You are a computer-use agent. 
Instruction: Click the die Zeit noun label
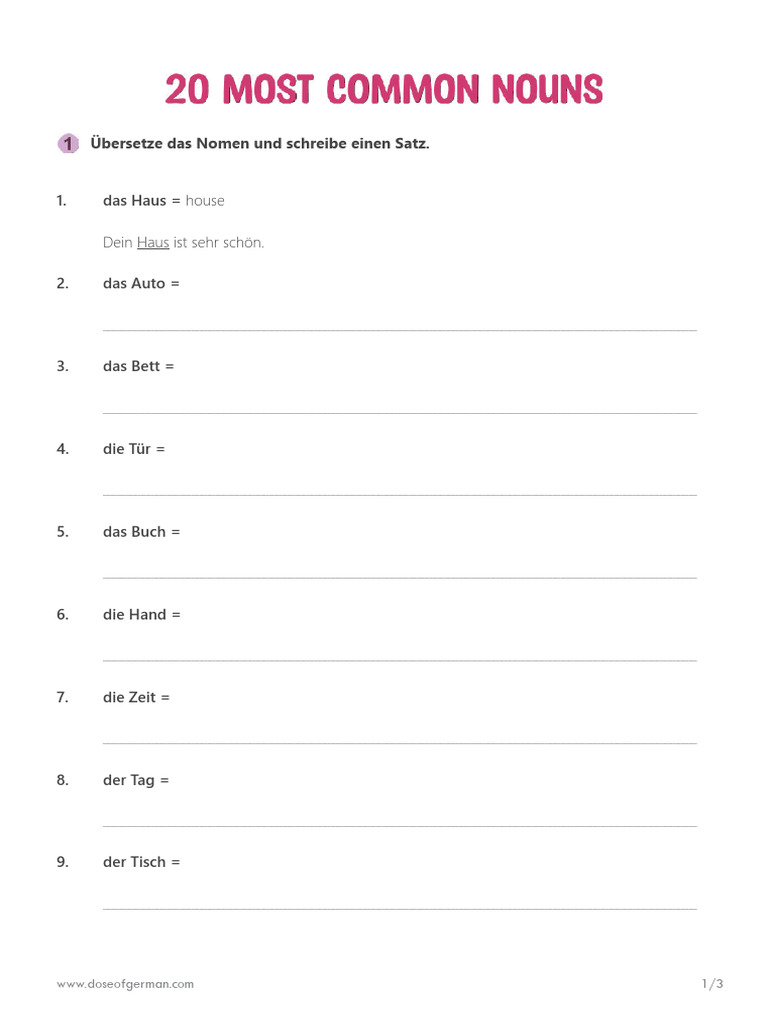coord(130,697)
